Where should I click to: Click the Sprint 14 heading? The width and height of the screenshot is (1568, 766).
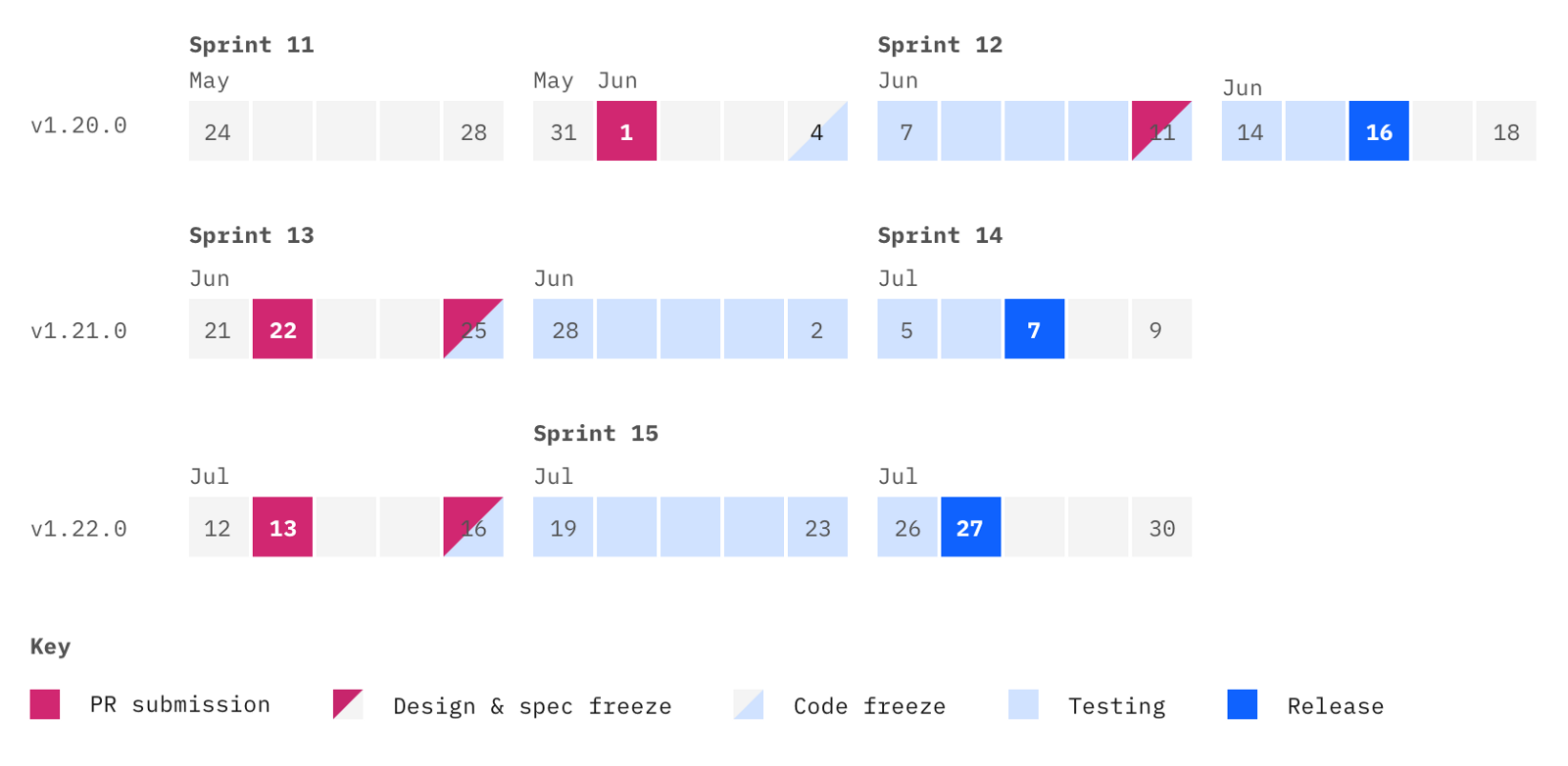pos(940,236)
